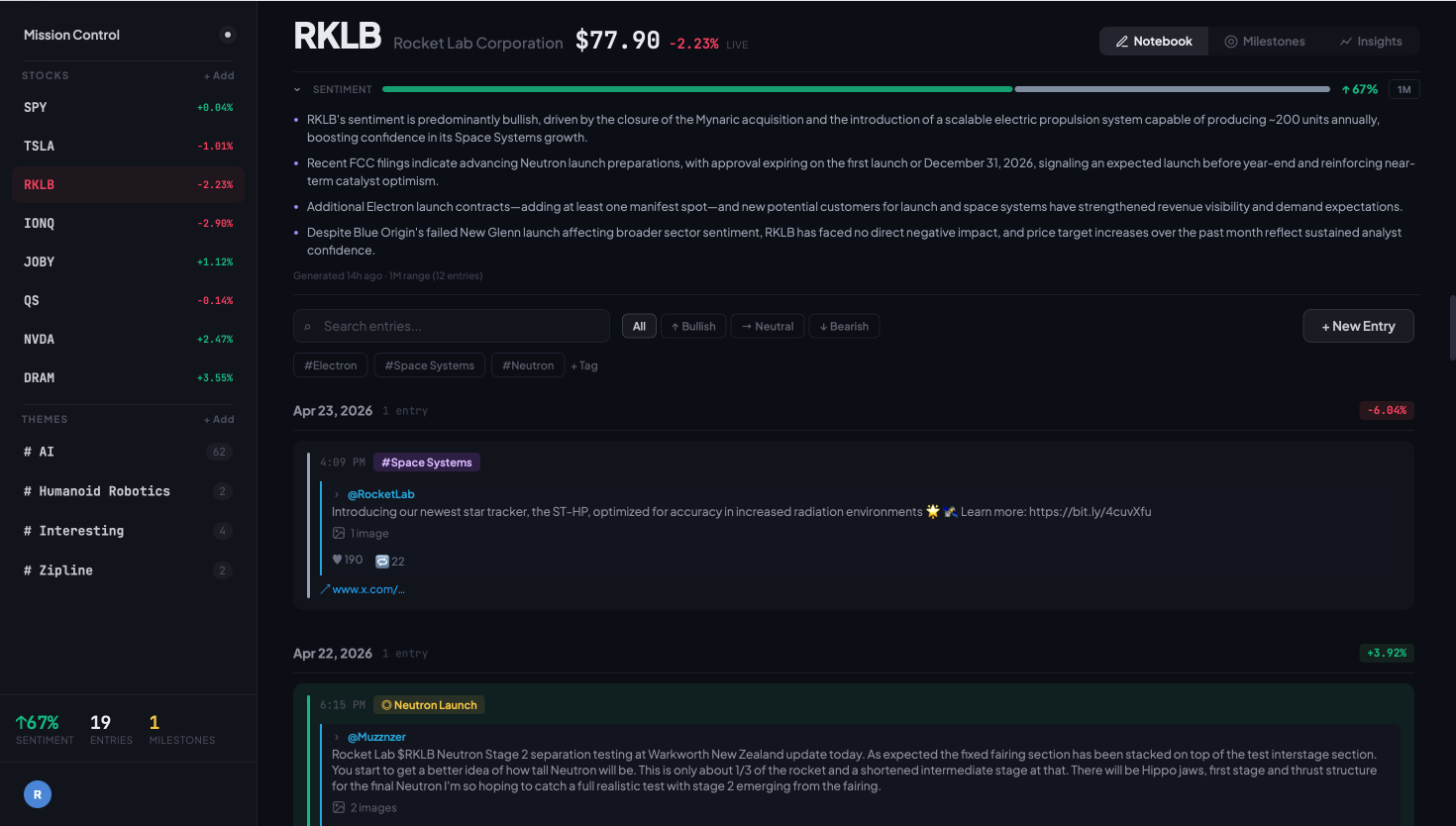This screenshot has height=826, width=1456.
Task: Filter entries by Bearish
Action: point(844,326)
